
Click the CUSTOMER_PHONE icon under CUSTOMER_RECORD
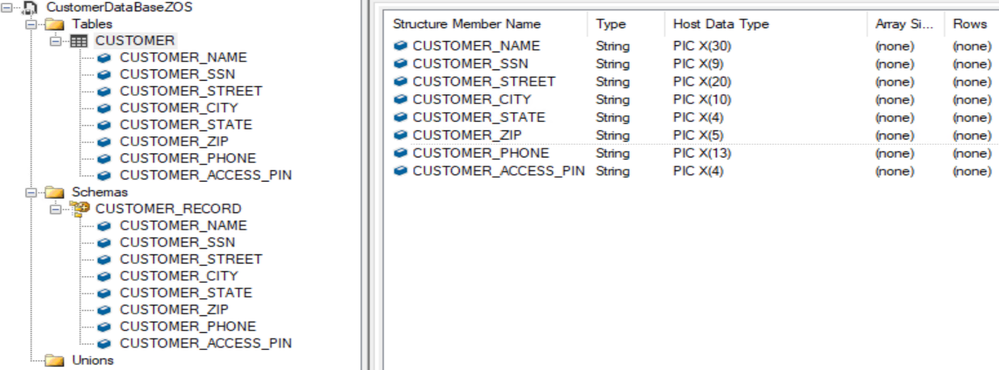104,326
